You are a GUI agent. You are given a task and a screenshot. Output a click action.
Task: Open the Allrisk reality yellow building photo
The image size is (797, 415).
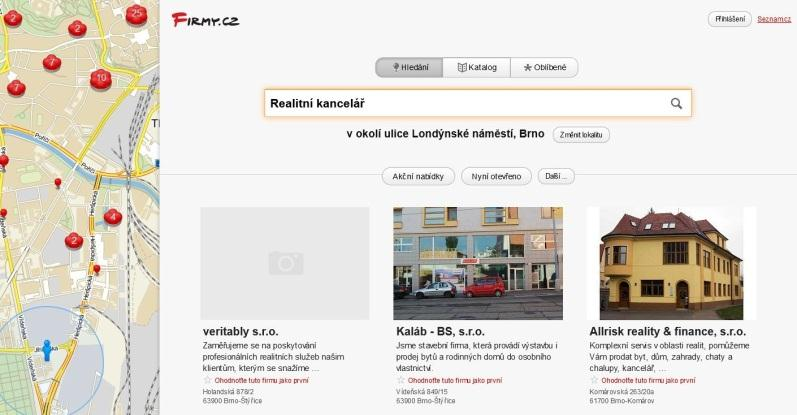point(671,263)
